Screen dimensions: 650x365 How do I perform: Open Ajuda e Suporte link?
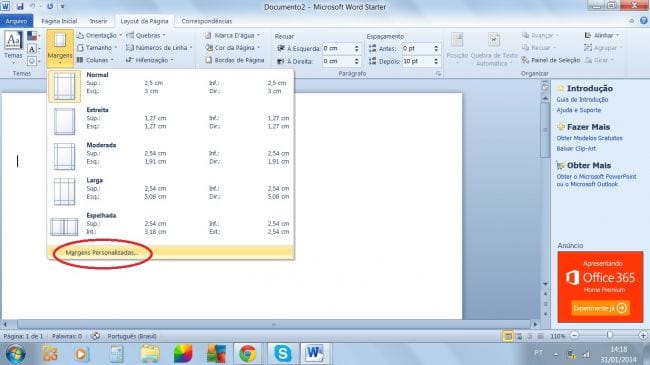(x=578, y=110)
